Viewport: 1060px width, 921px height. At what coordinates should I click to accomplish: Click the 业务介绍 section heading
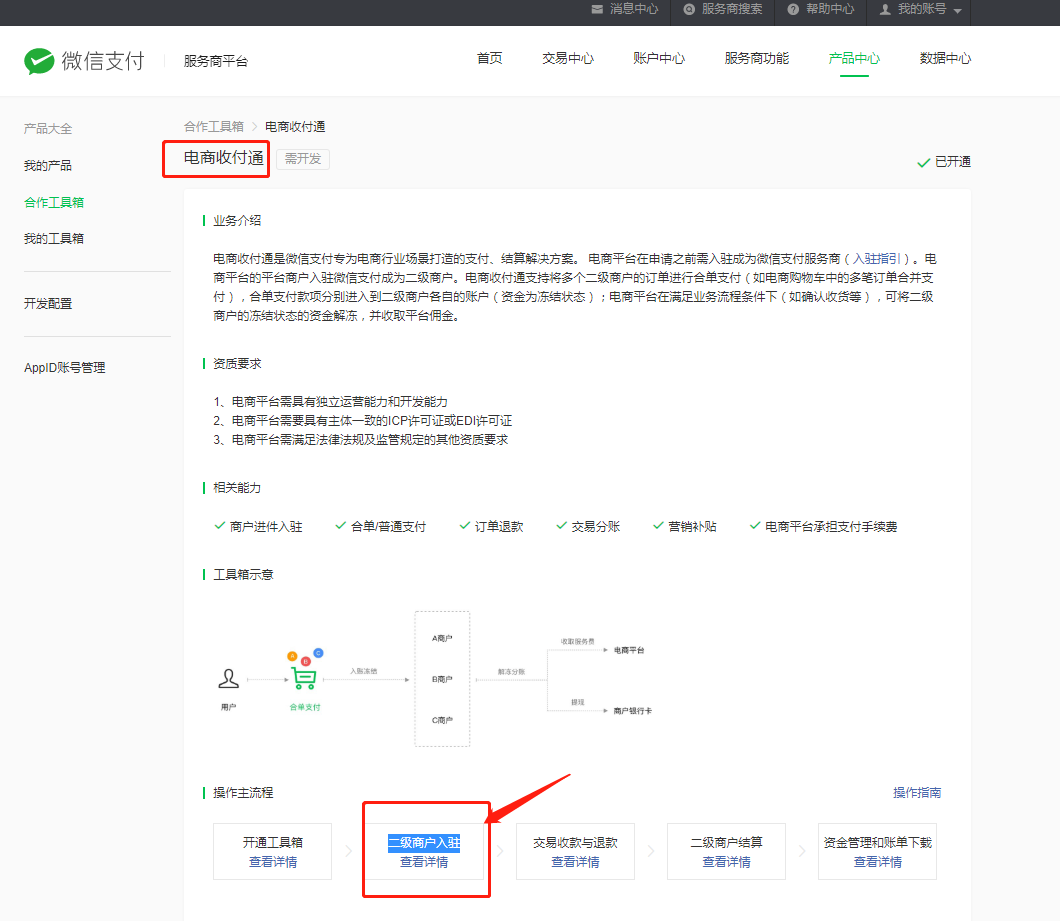click(237, 221)
